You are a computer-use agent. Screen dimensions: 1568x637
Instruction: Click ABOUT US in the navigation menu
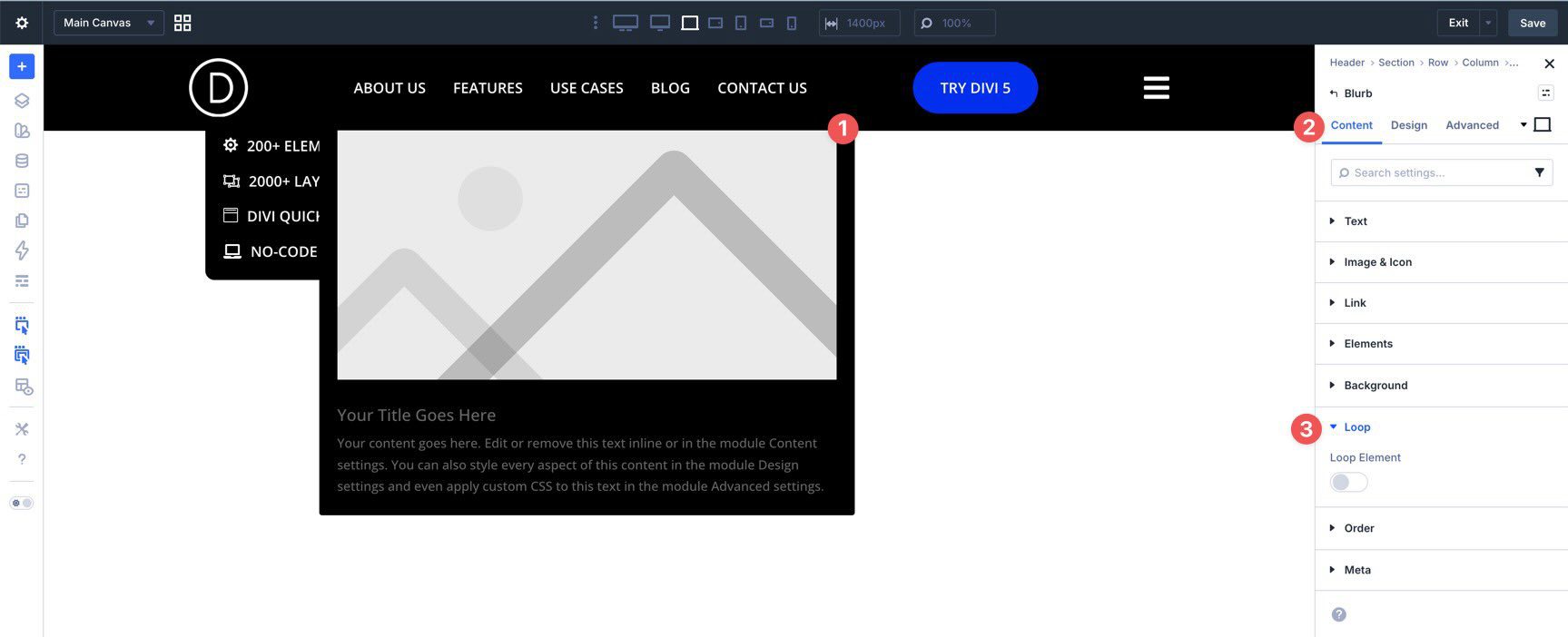point(390,88)
